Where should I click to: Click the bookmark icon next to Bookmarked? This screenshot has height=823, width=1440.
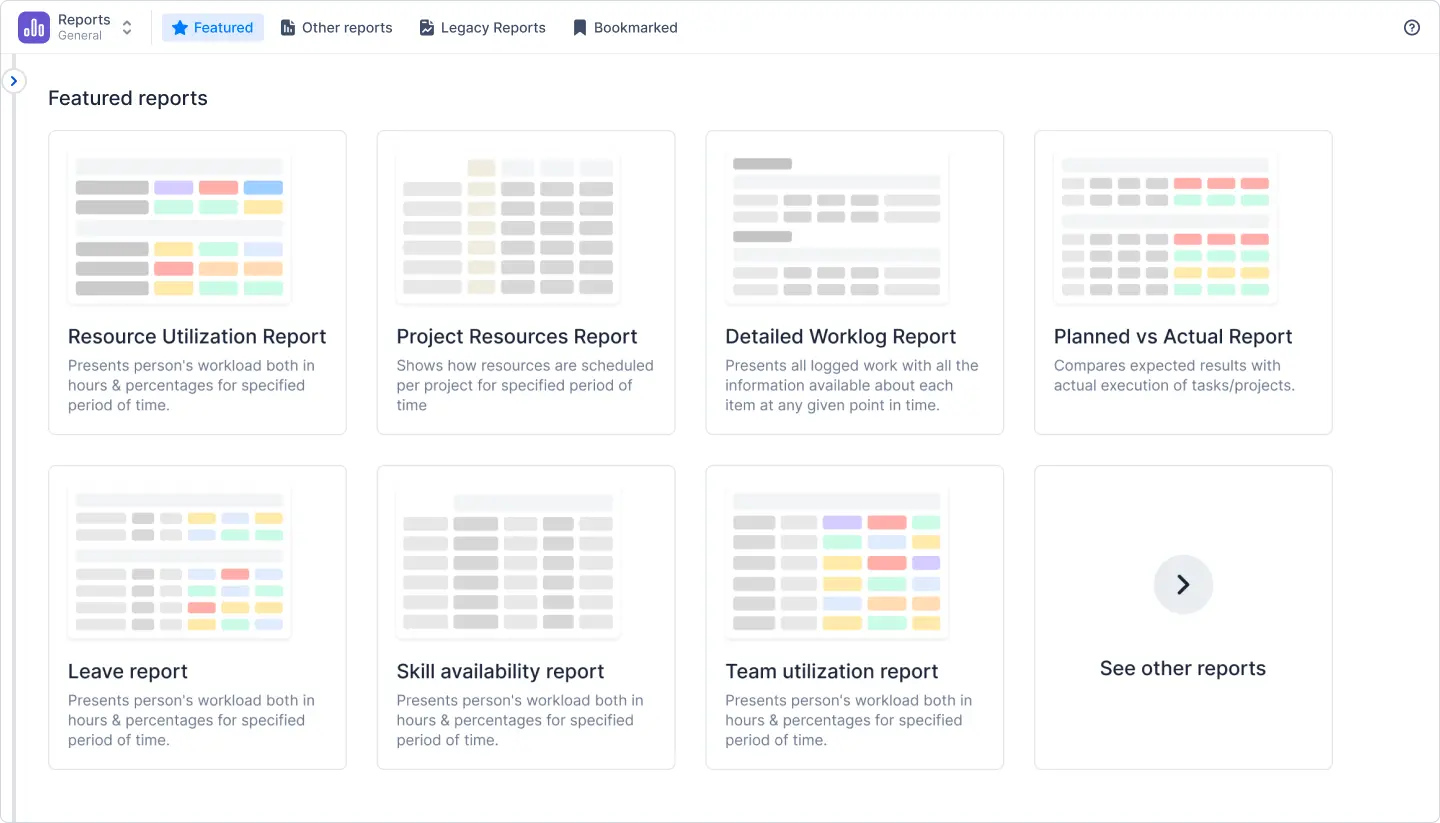[579, 27]
